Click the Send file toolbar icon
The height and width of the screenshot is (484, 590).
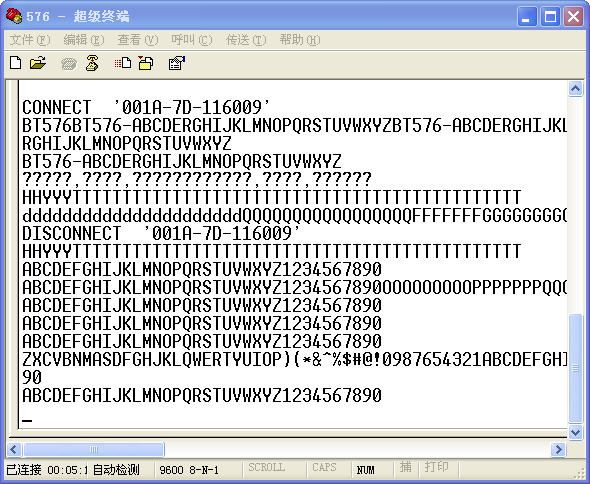click(123, 63)
